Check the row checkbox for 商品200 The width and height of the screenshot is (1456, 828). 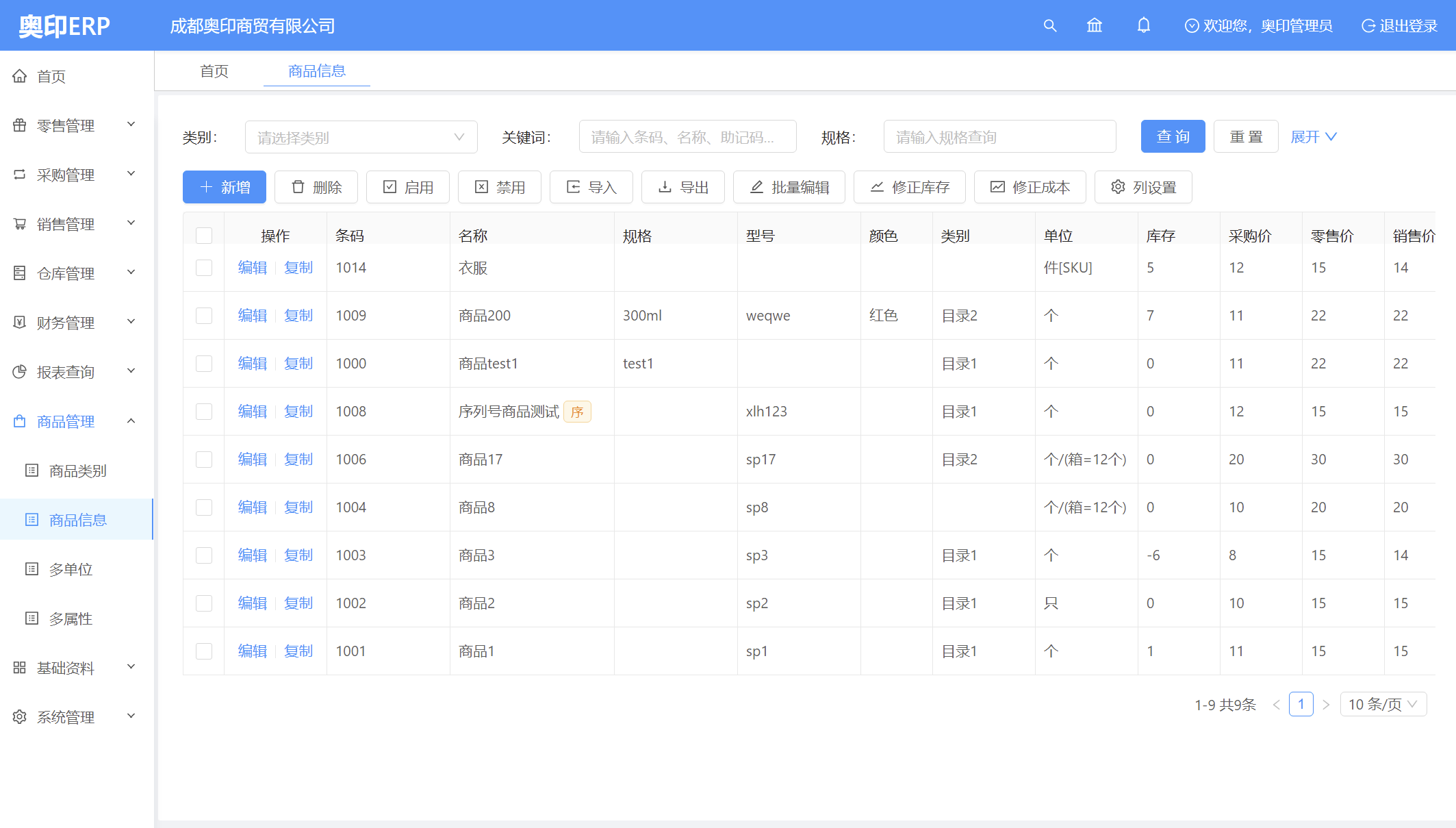coord(204,316)
